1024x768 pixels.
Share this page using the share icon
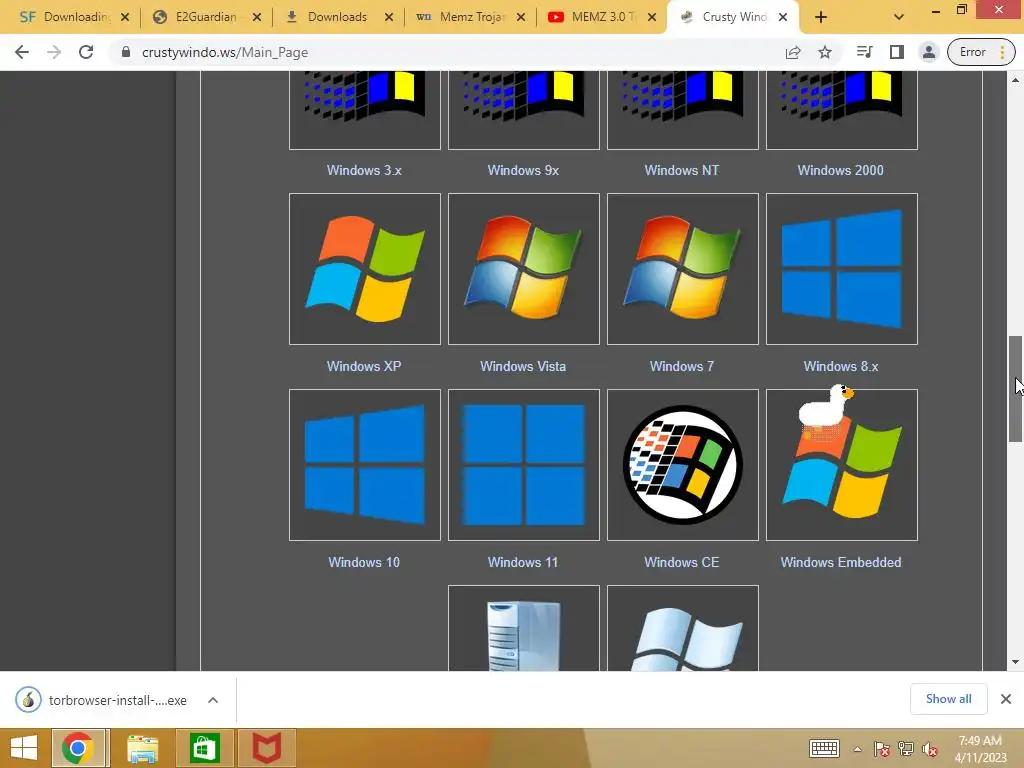point(793,52)
